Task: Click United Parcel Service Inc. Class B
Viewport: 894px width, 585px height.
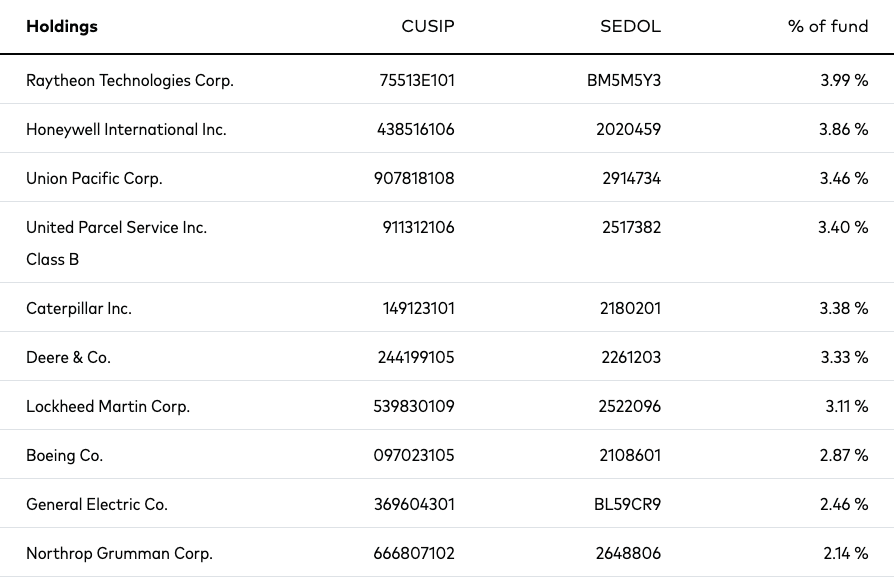Action: click(x=116, y=243)
